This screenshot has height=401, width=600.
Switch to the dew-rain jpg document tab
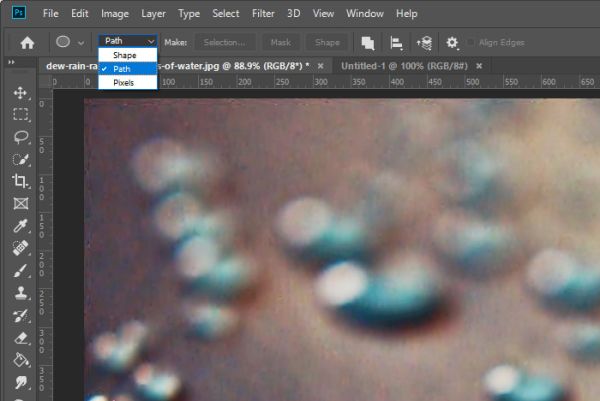point(184,66)
